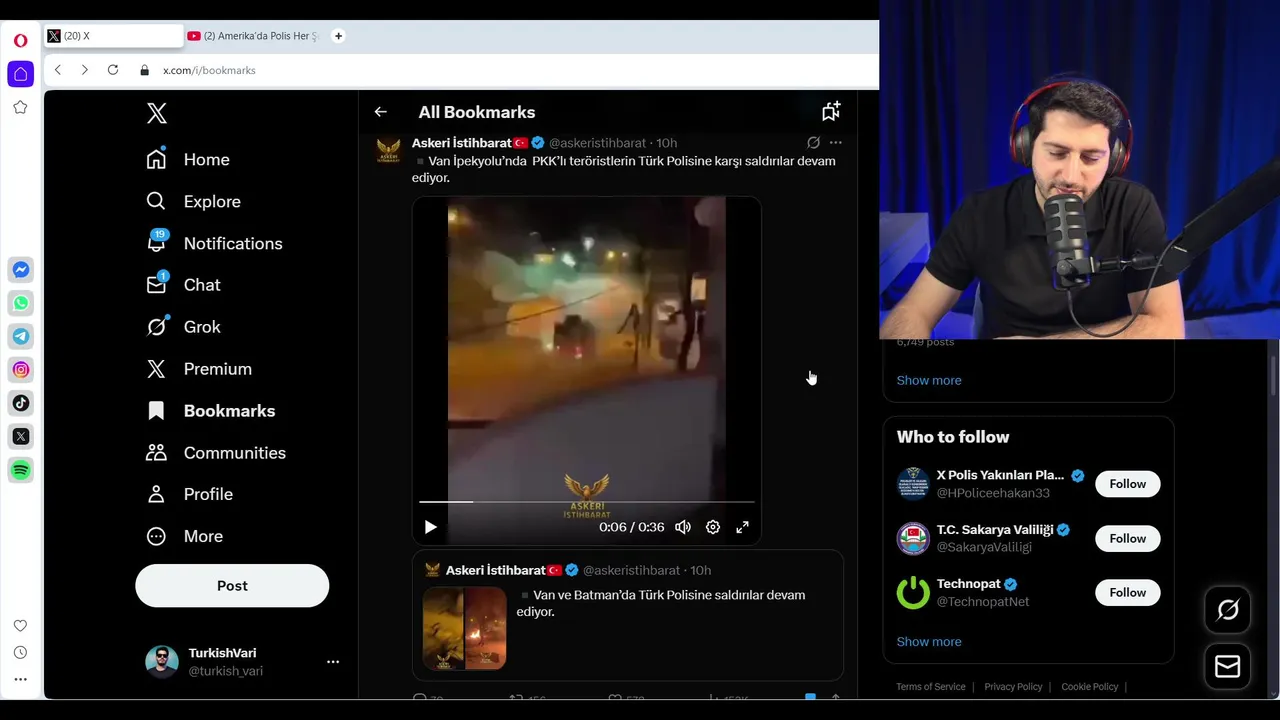Navigate browser back

click(58, 70)
